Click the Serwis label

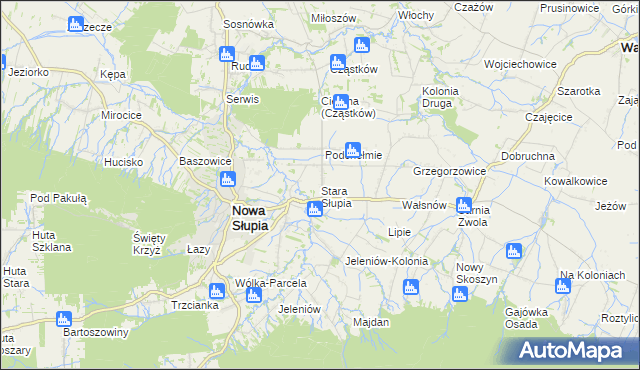coord(242,99)
